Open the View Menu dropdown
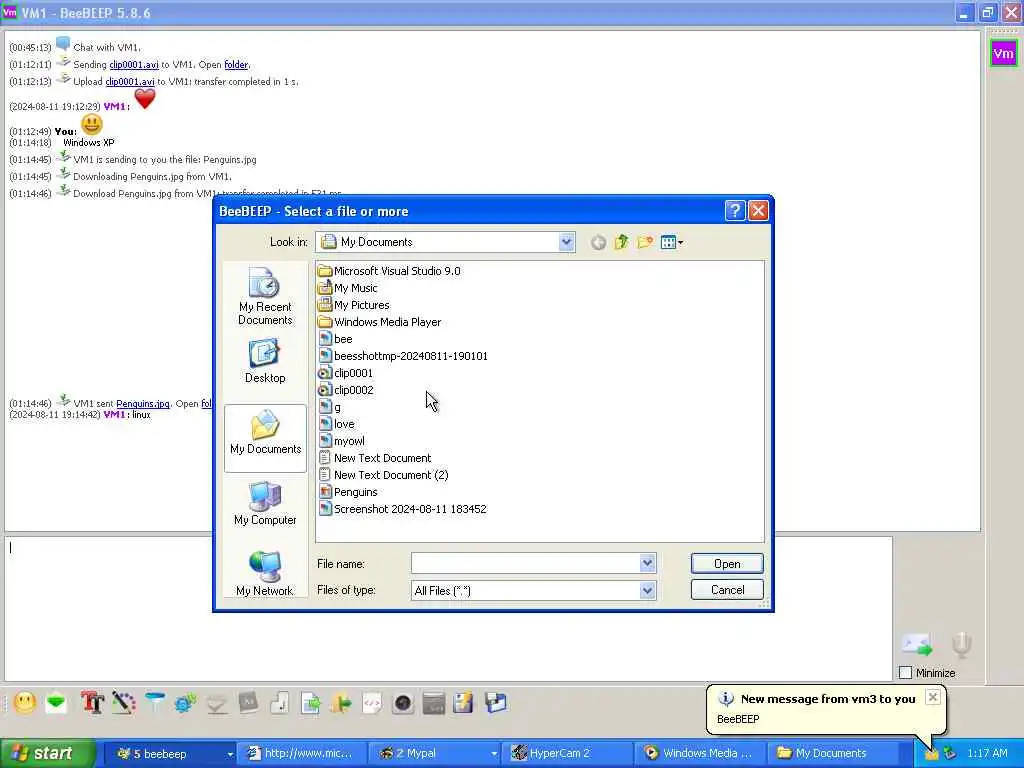Screen dimensions: 1024x768 tap(671, 242)
